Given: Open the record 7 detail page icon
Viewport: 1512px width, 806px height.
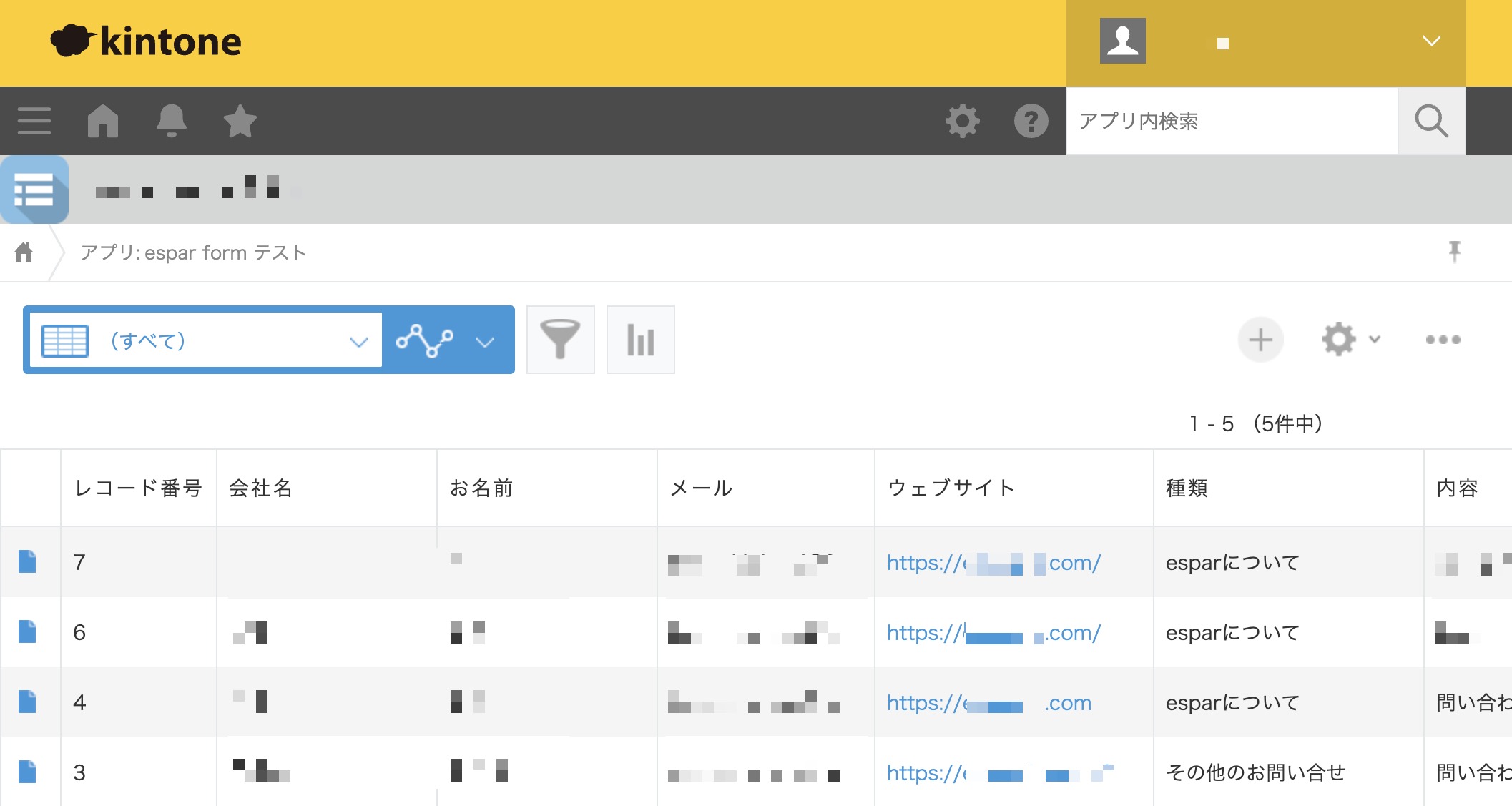Looking at the screenshot, I should click(x=27, y=562).
